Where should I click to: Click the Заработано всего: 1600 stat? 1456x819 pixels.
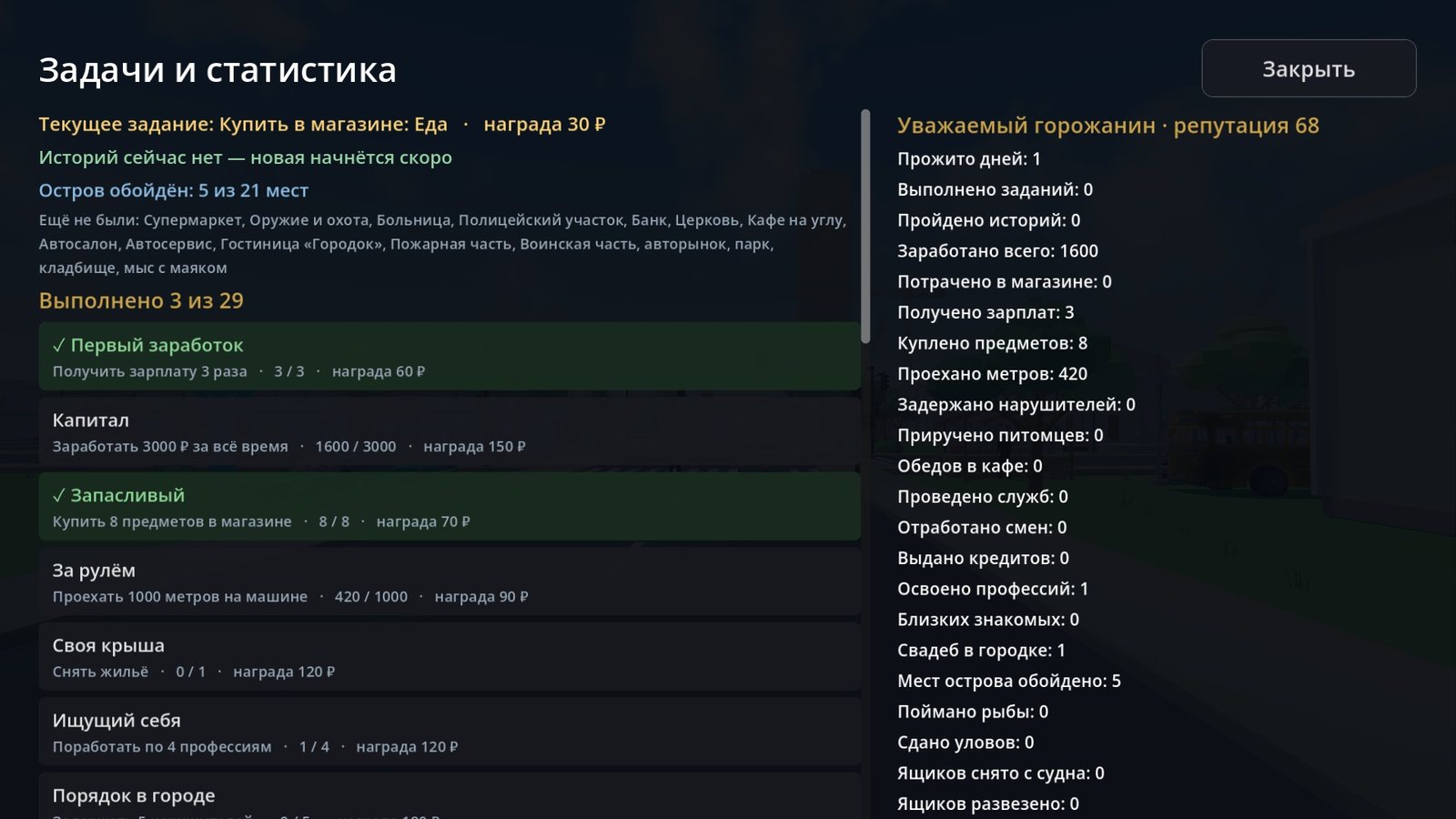[998, 251]
